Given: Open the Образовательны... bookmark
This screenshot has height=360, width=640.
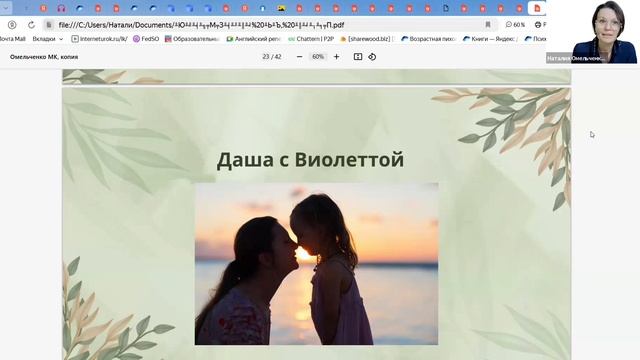Looking at the screenshot, I should pos(192,39).
